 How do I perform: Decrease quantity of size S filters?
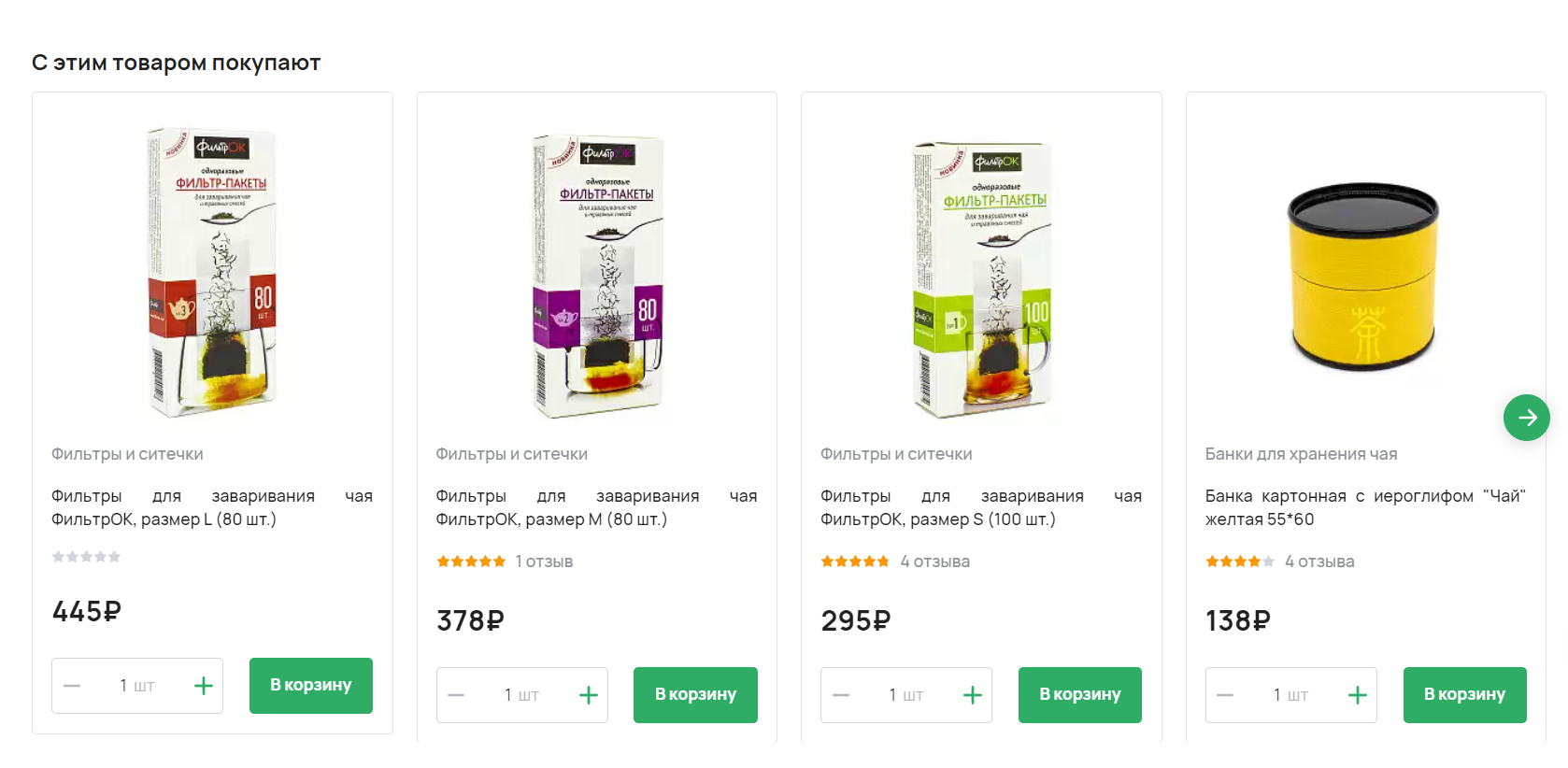[841, 695]
